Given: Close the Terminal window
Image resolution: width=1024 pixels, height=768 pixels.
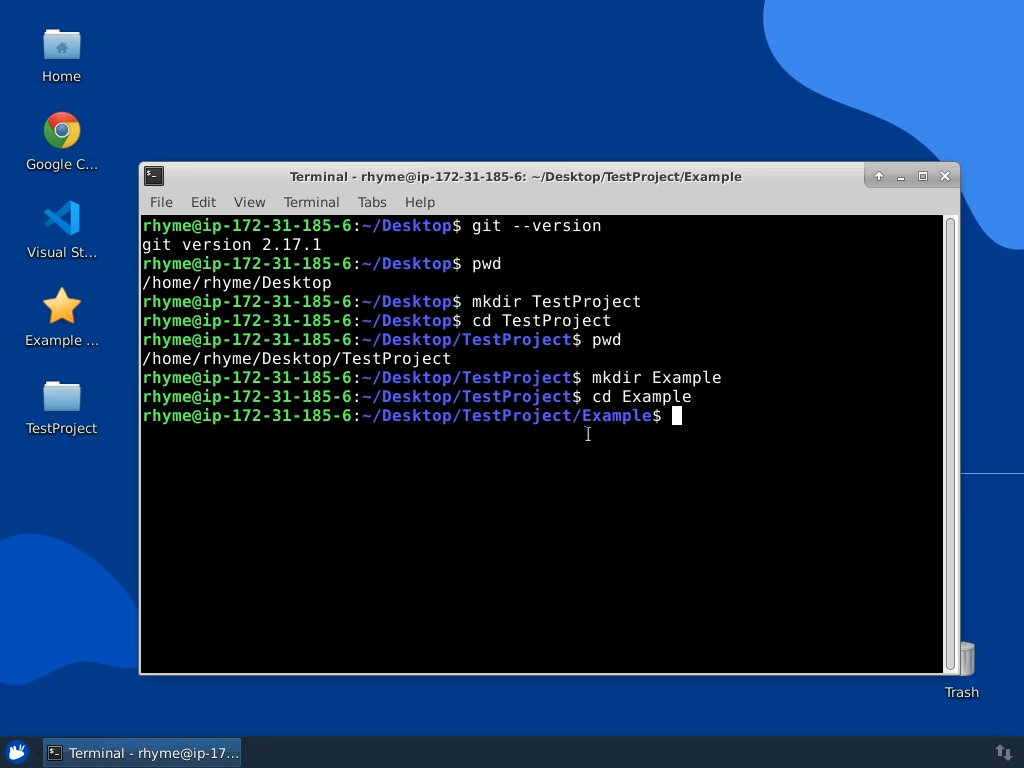Looking at the screenshot, I should (x=945, y=176).
